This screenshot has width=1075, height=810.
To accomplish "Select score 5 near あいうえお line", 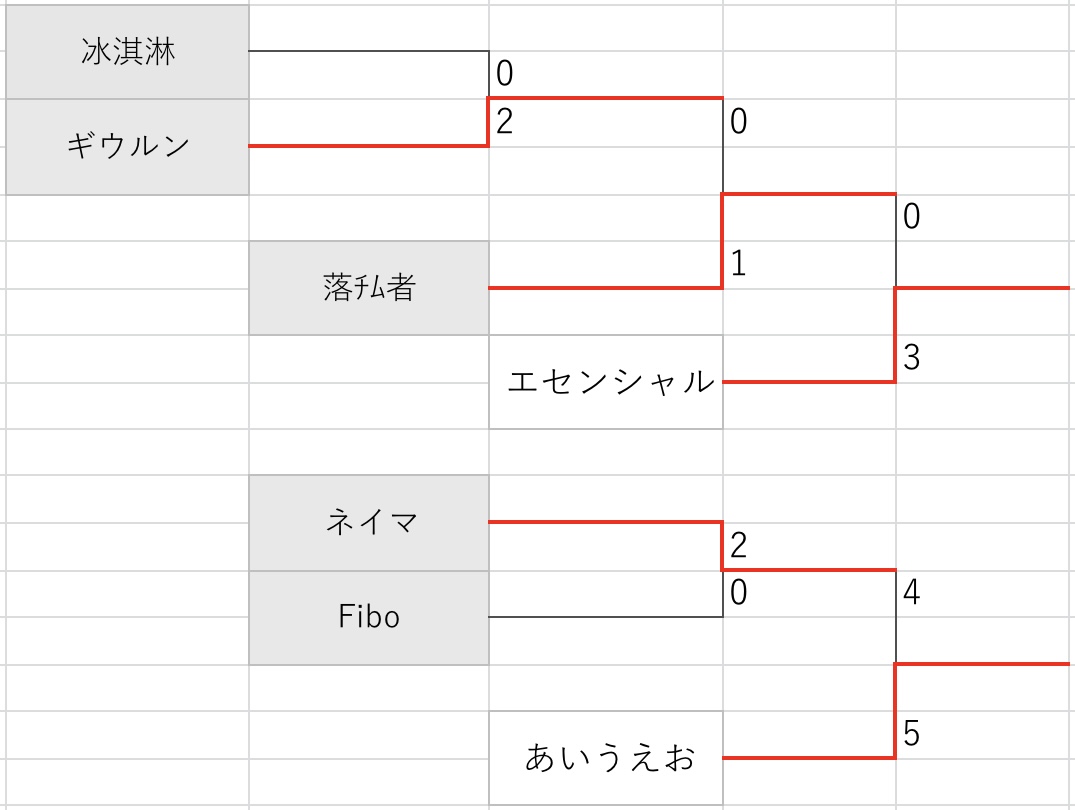I will pyautogui.click(x=911, y=734).
